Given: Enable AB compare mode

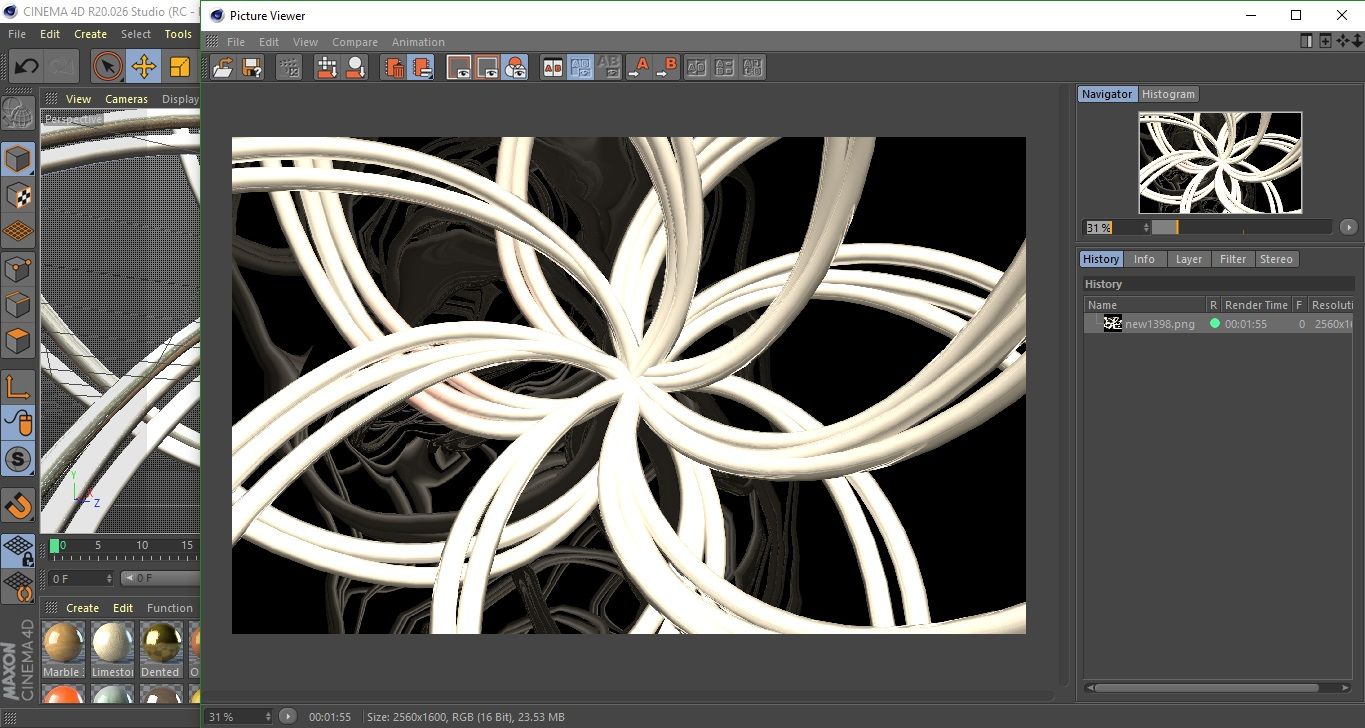Looking at the screenshot, I should pyautogui.click(x=552, y=67).
